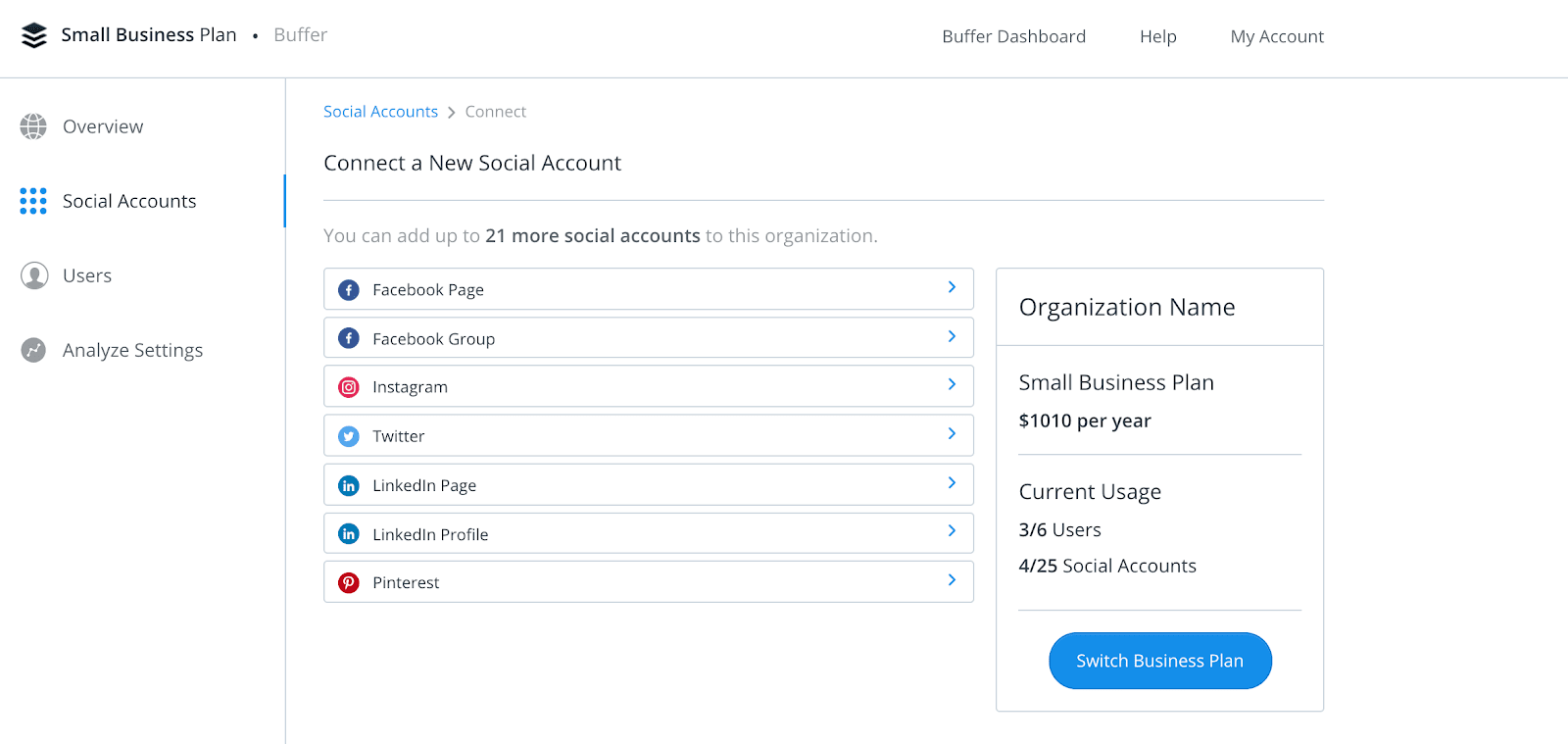Click the Analyze Settings chart icon
Screen dimensions: 1568x744
[33, 350]
